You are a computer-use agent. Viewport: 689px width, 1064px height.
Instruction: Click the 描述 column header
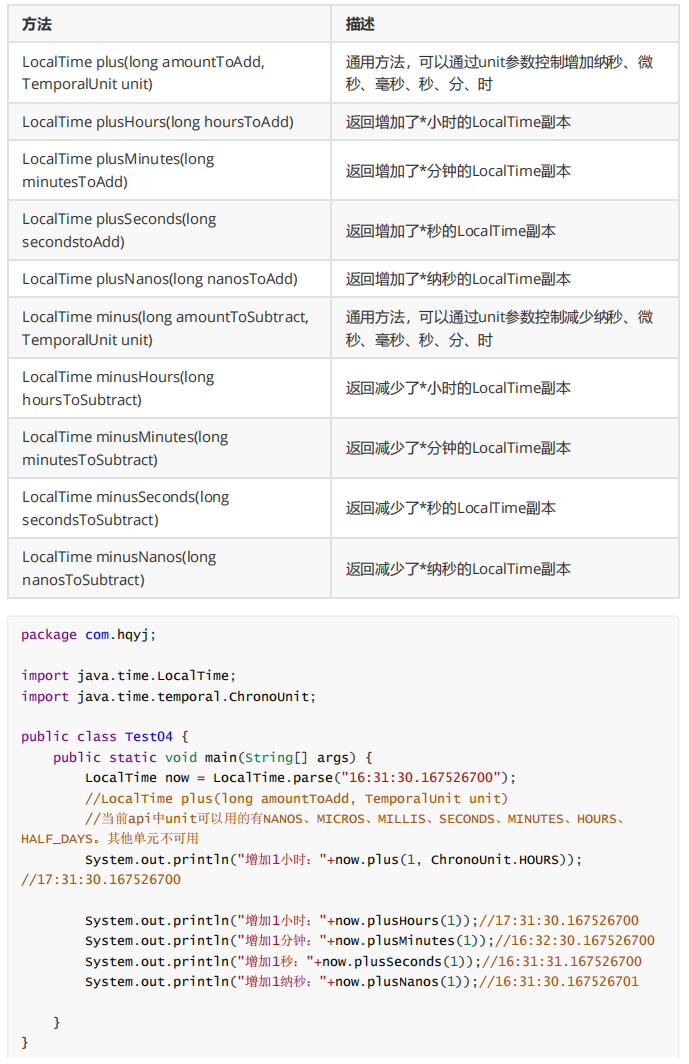[x=361, y=24]
